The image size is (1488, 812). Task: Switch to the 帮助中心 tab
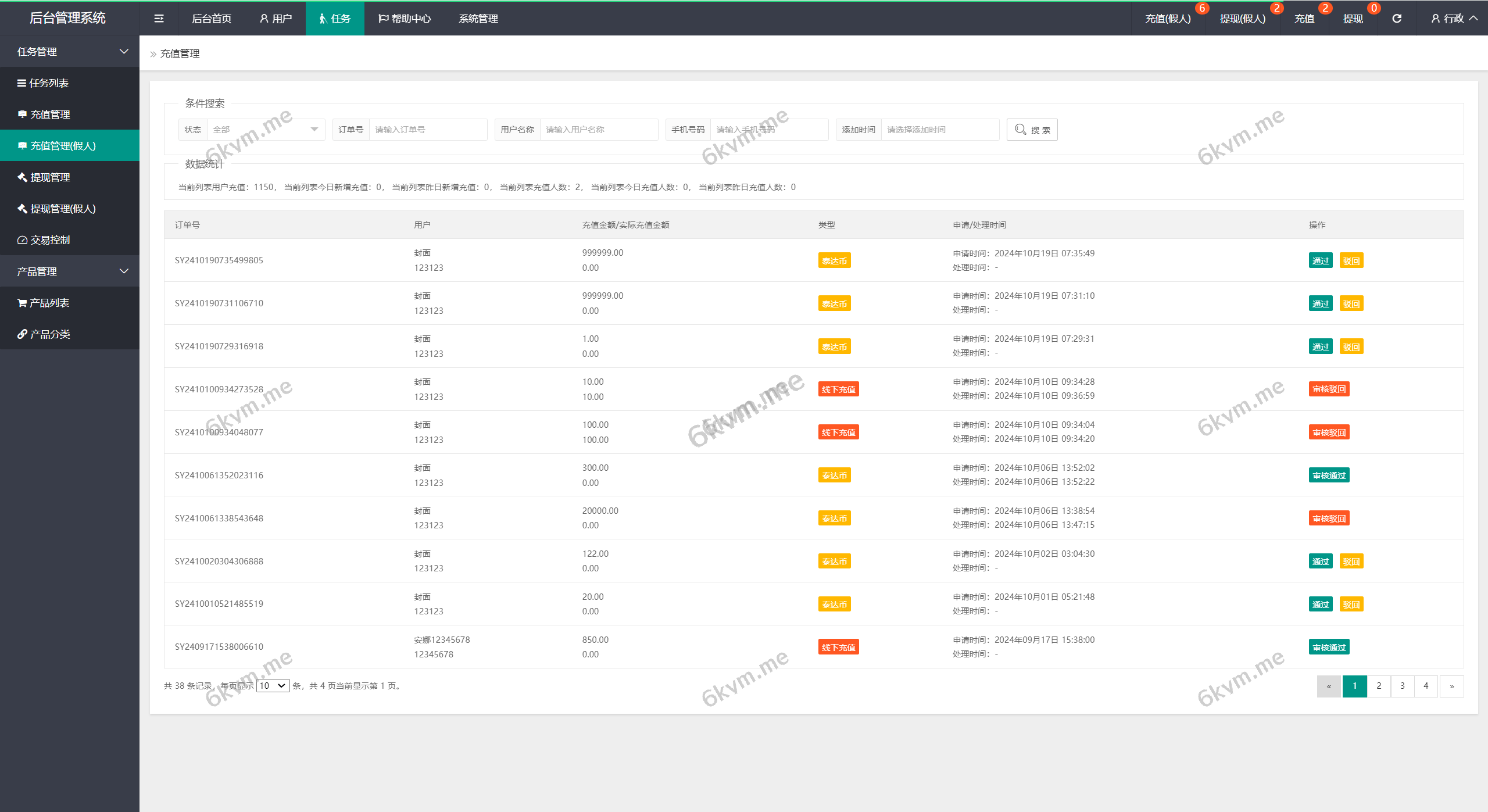tap(405, 18)
